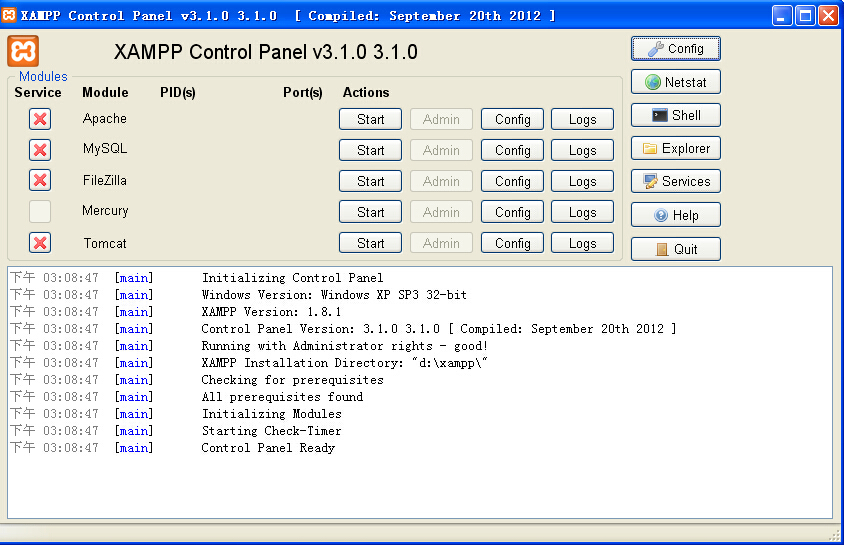View the MySQL Logs

582,150
